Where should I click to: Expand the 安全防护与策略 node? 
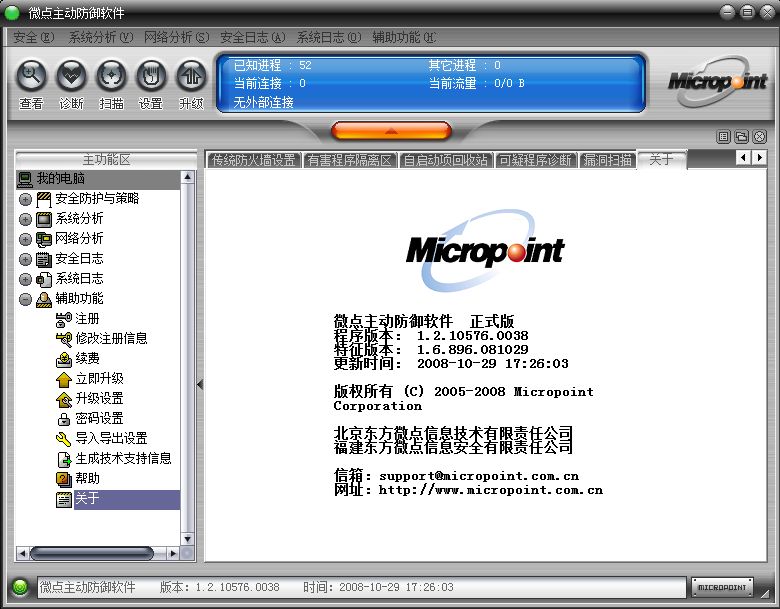(x=25, y=200)
